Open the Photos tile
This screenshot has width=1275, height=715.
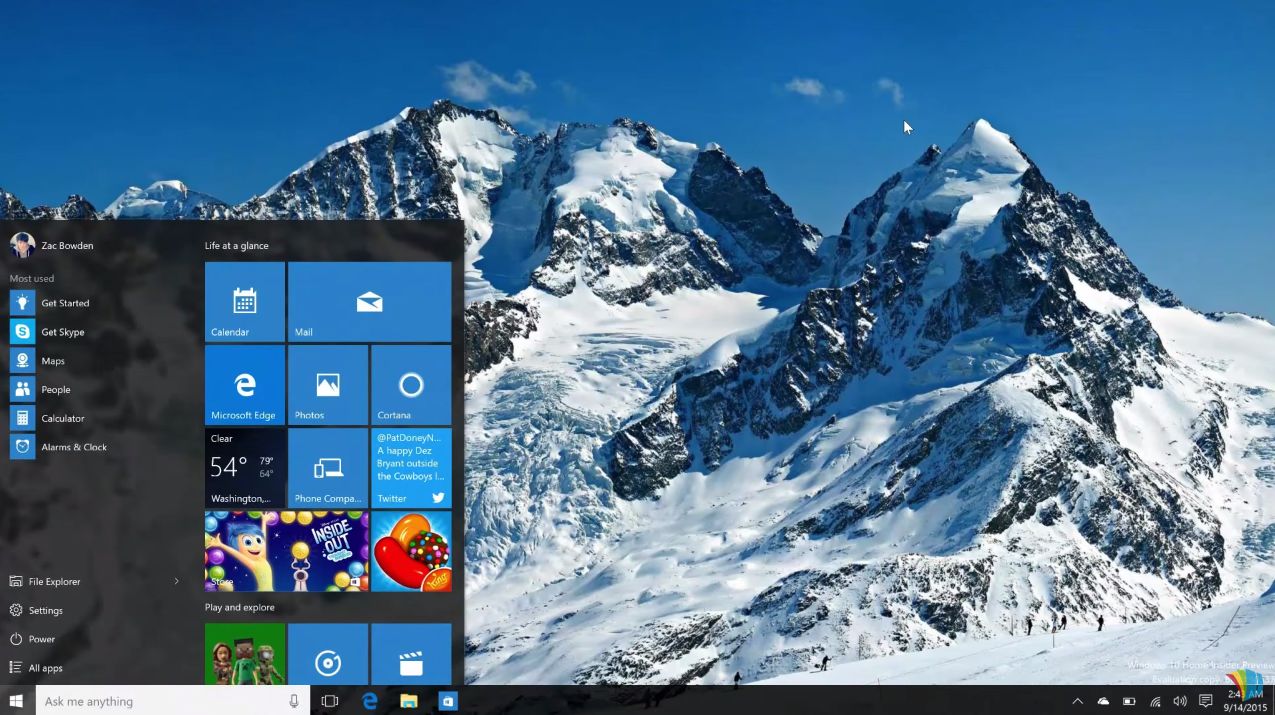[x=328, y=385]
